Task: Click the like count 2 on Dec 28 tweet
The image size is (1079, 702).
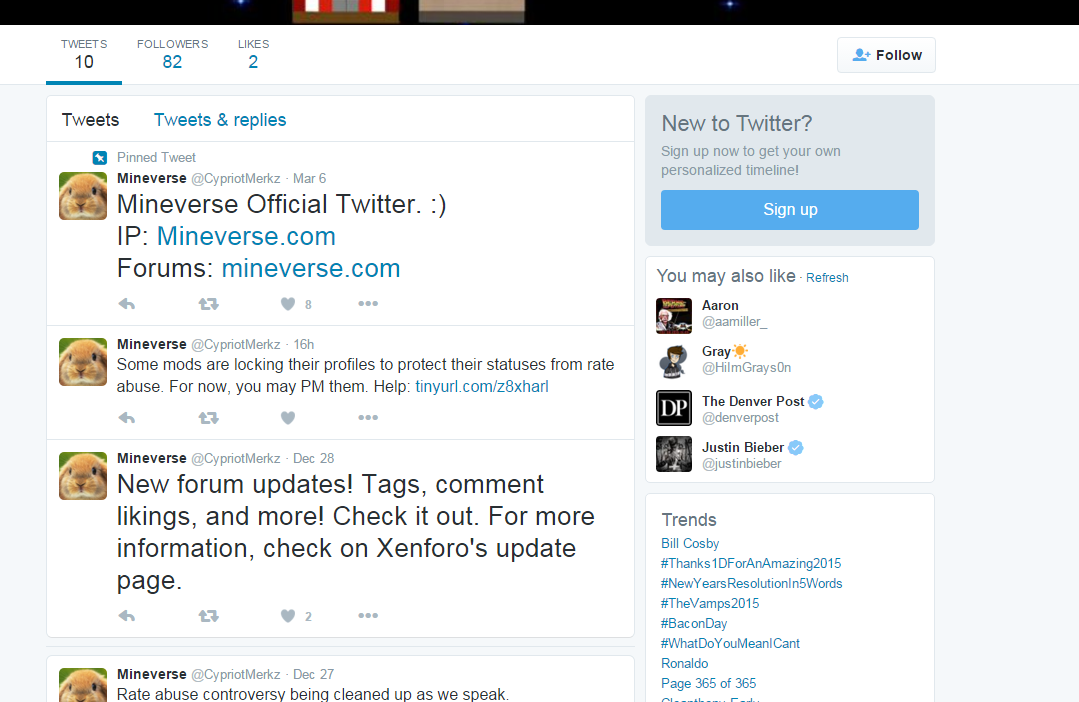Action: pyautogui.click(x=308, y=617)
